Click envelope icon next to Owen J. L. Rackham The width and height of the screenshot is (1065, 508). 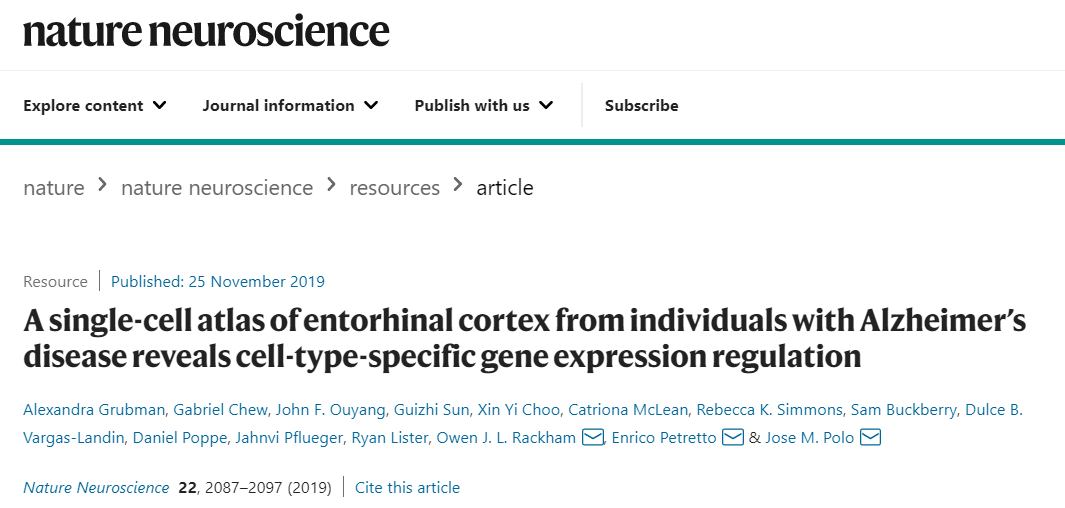(x=593, y=438)
